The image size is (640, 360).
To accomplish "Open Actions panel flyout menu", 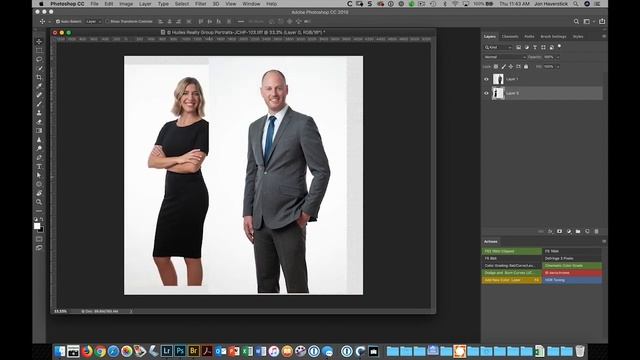I will [604, 241].
